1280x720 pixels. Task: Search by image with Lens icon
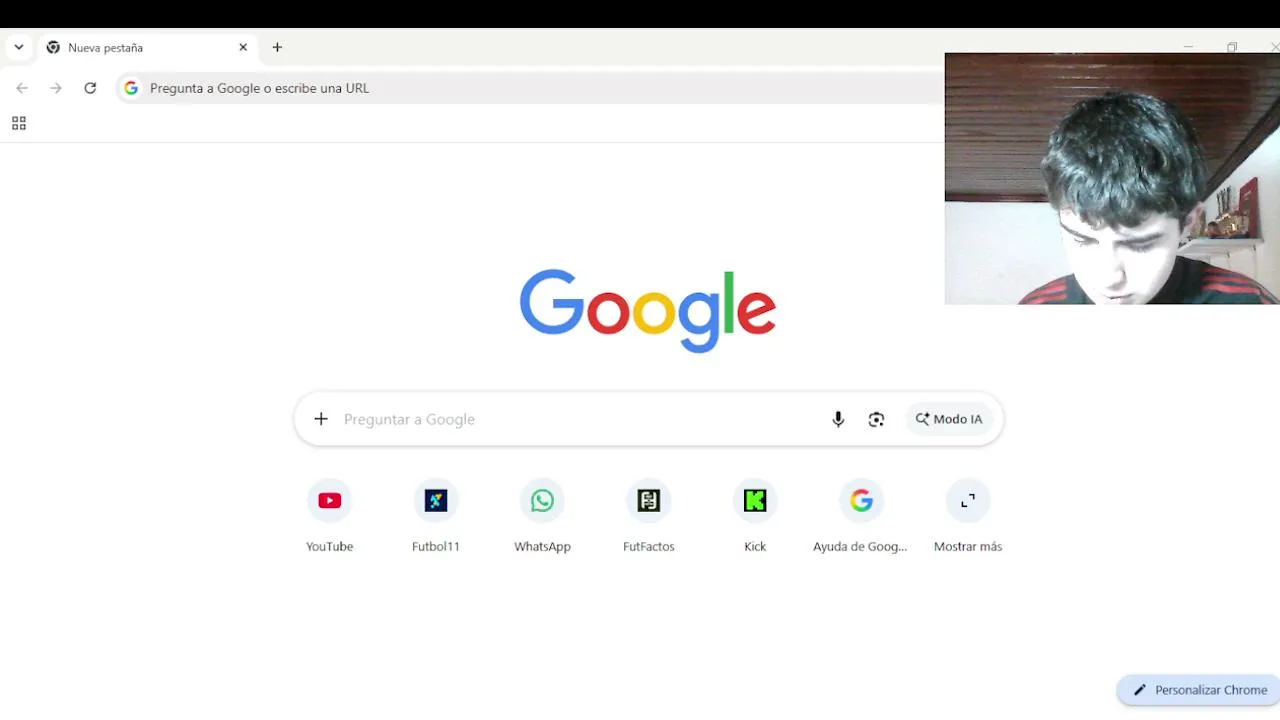click(x=876, y=419)
